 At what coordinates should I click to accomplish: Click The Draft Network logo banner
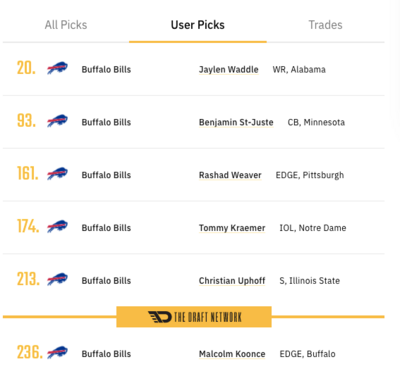(194, 317)
